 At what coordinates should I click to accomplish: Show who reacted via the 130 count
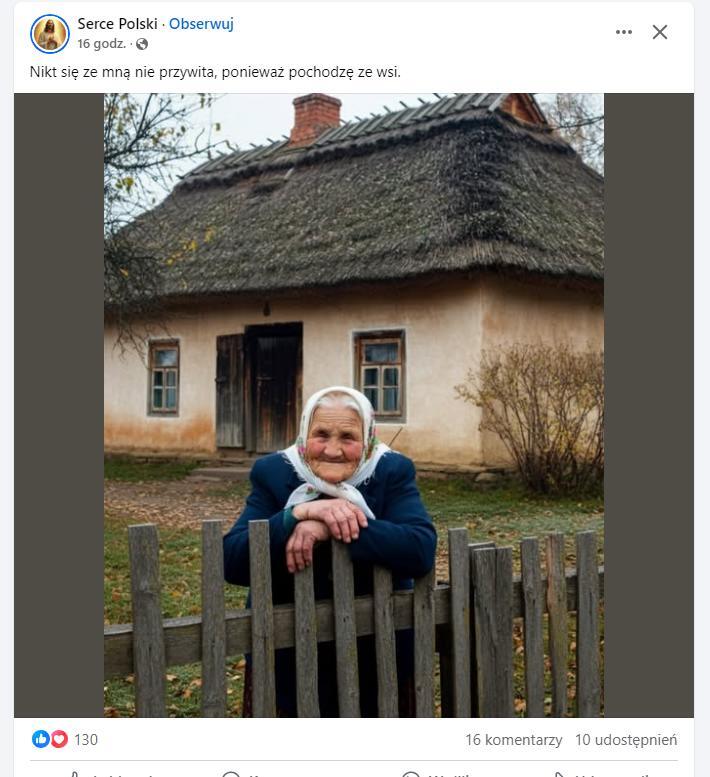point(86,739)
